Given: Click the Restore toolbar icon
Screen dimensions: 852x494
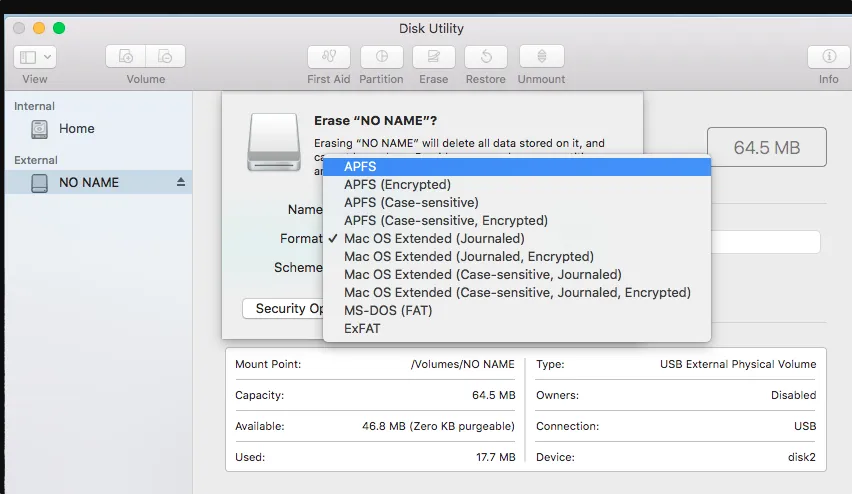Looking at the screenshot, I should tap(486, 56).
